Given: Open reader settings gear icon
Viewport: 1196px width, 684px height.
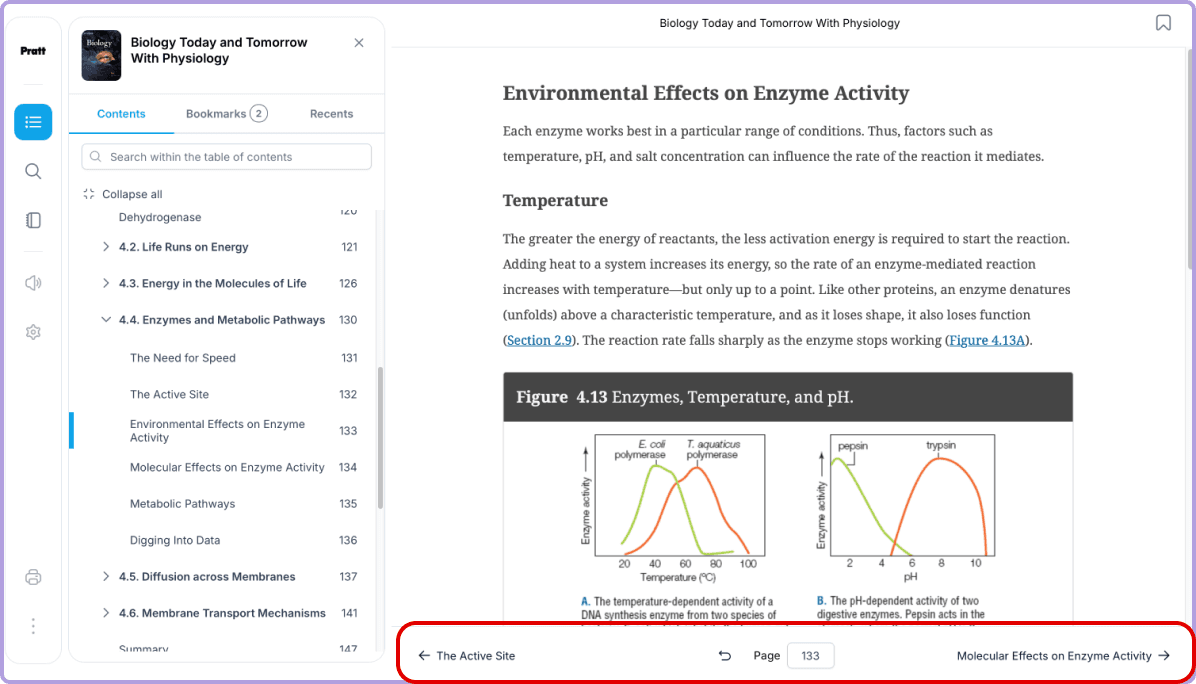Looking at the screenshot, I should coord(33,332).
